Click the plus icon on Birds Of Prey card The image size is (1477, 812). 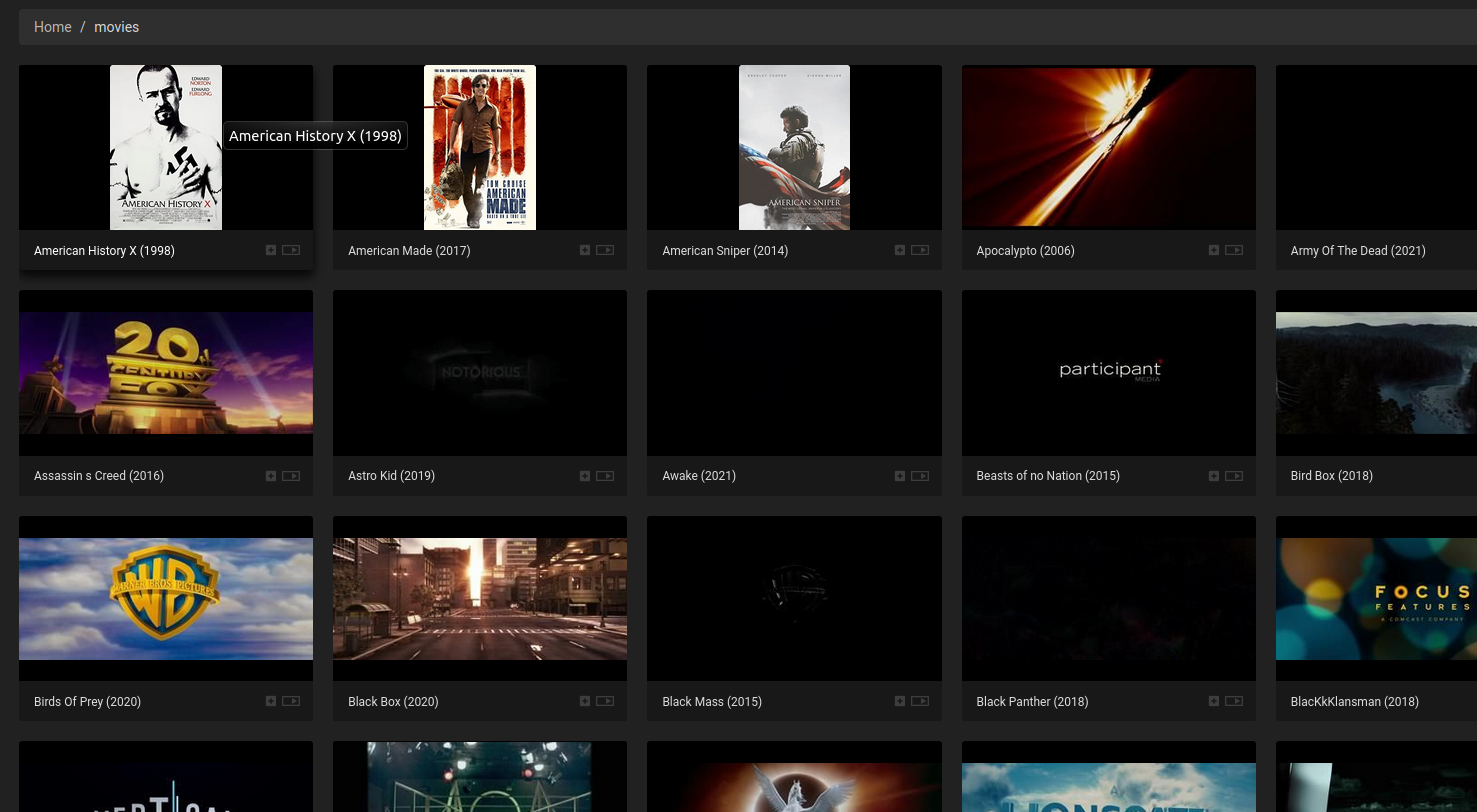pyautogui.click(x=271, y=701)
